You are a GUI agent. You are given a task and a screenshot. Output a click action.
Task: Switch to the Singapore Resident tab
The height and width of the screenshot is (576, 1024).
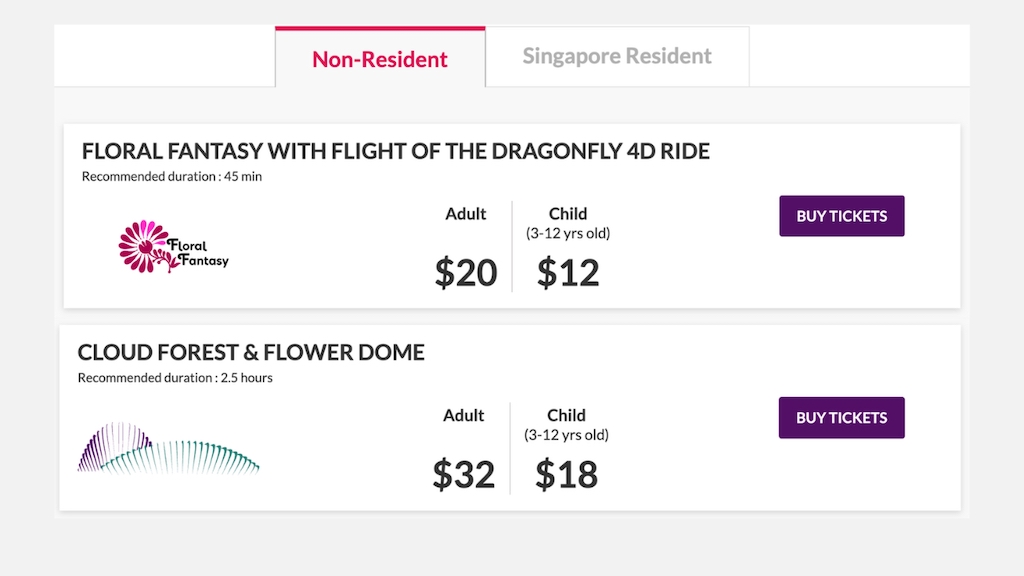pyautogui.click(x=617, y=56)
